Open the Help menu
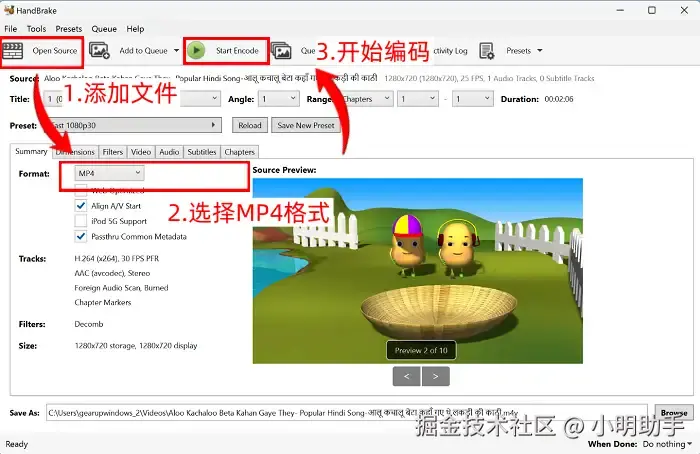The image size is (700, 454). point(135,29)
